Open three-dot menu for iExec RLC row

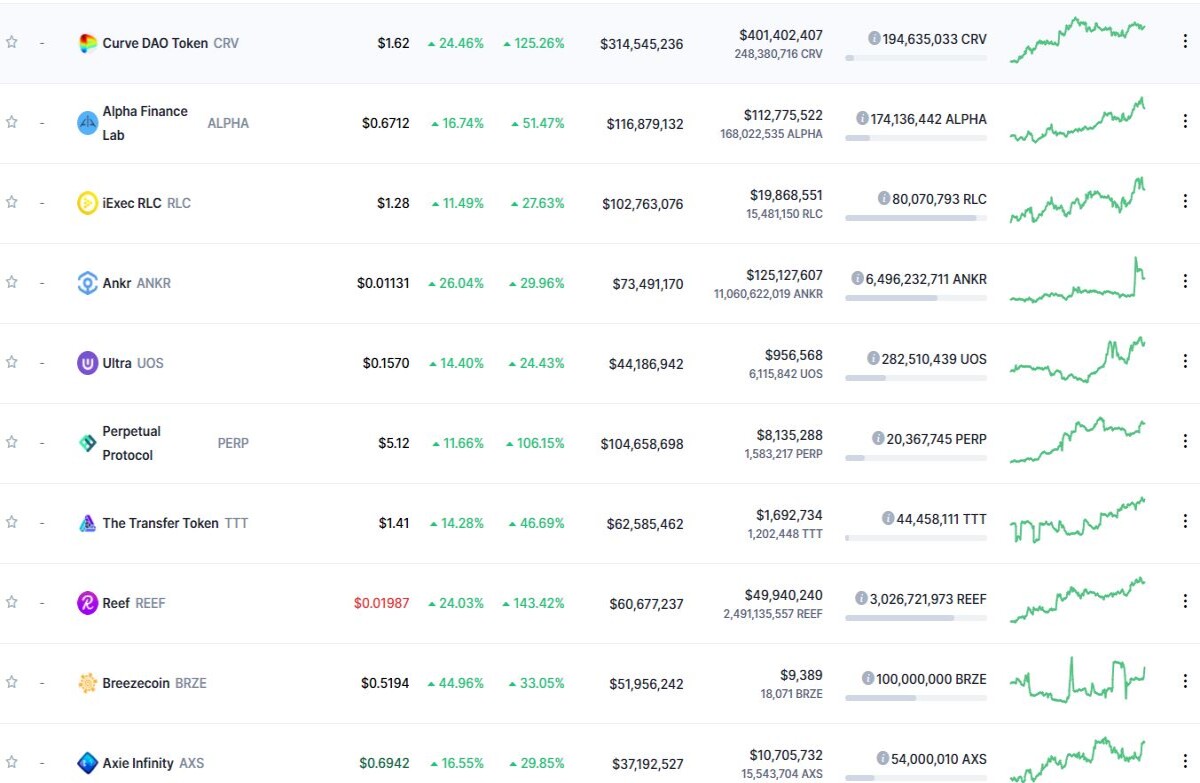coord(1185,202)
